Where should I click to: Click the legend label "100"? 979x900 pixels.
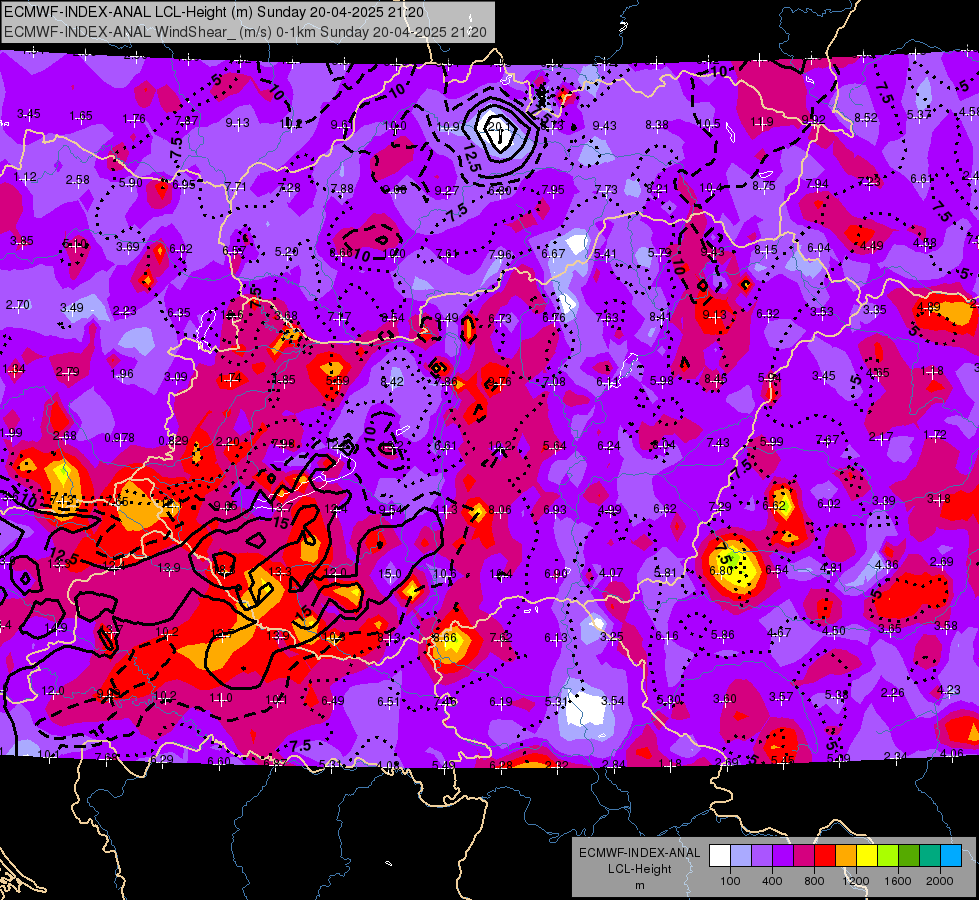click(x=730, y=881)
